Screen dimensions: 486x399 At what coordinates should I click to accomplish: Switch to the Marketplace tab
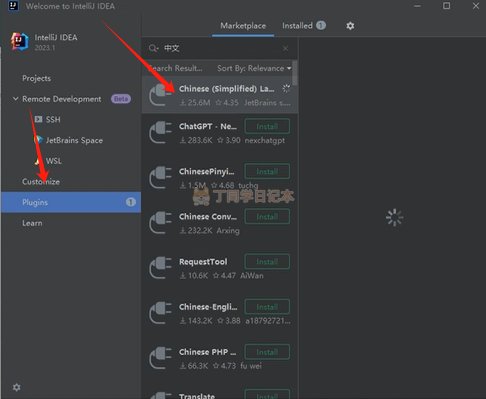pyautogui.click(x=243, y=26)
